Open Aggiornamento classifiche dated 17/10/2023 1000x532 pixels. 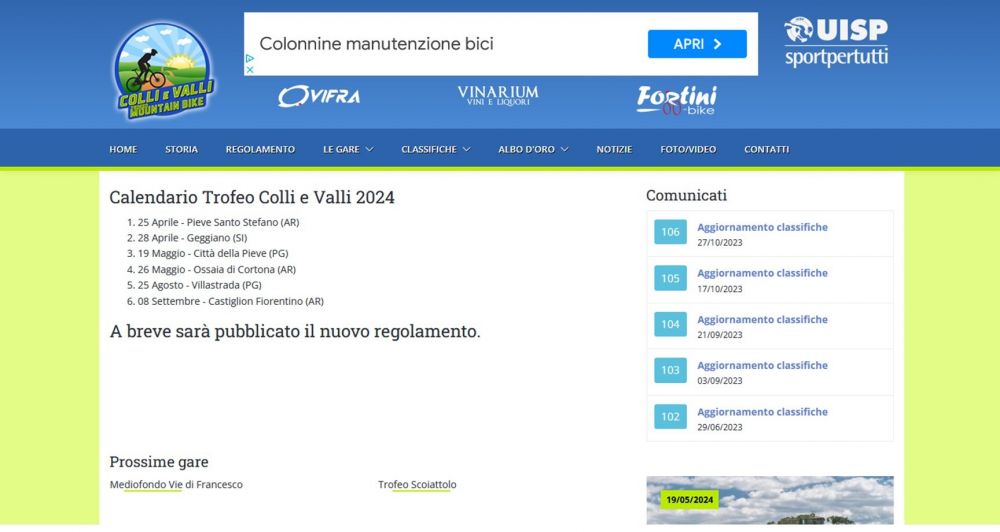pyautogui.click(x=762, y=273)
